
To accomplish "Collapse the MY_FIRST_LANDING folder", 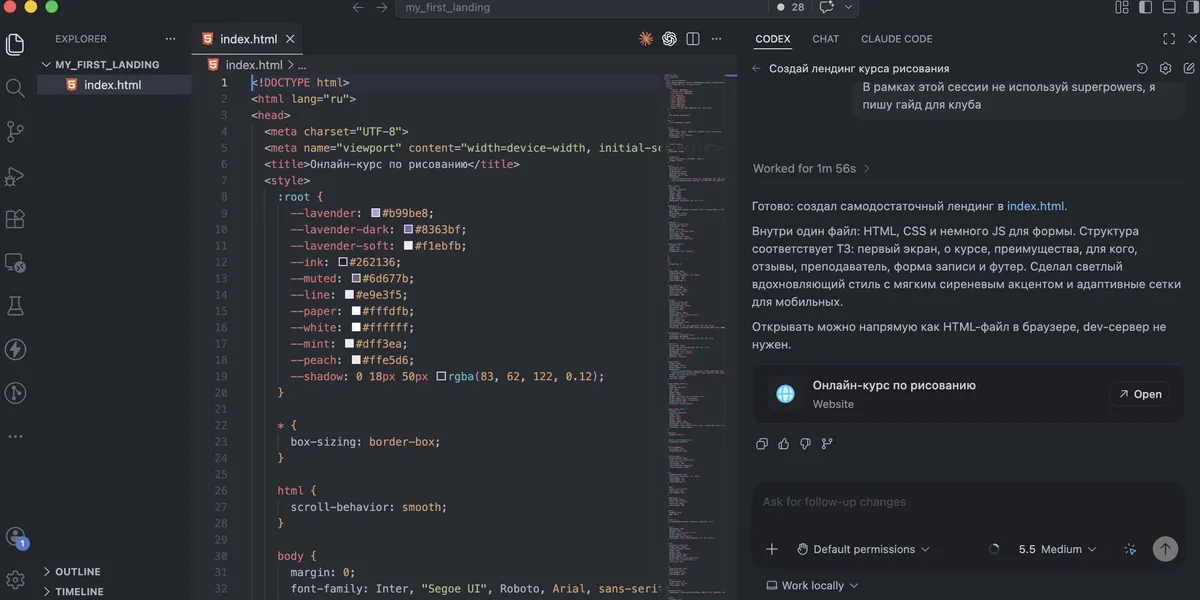I will [107, 65].
